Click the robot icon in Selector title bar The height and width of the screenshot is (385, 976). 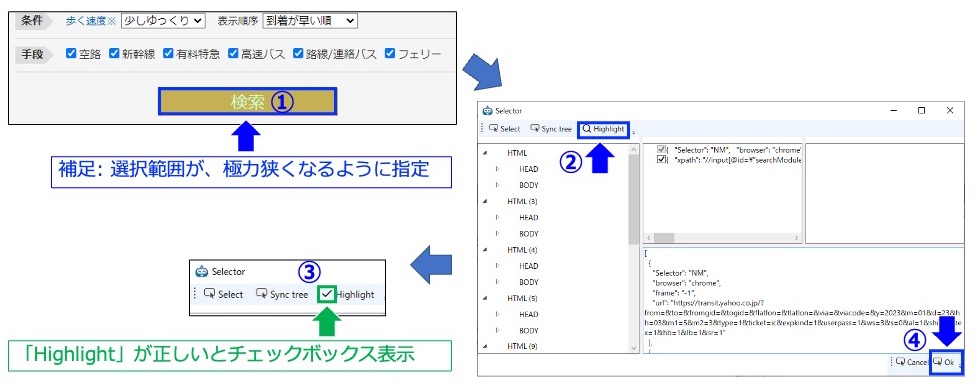487,111
